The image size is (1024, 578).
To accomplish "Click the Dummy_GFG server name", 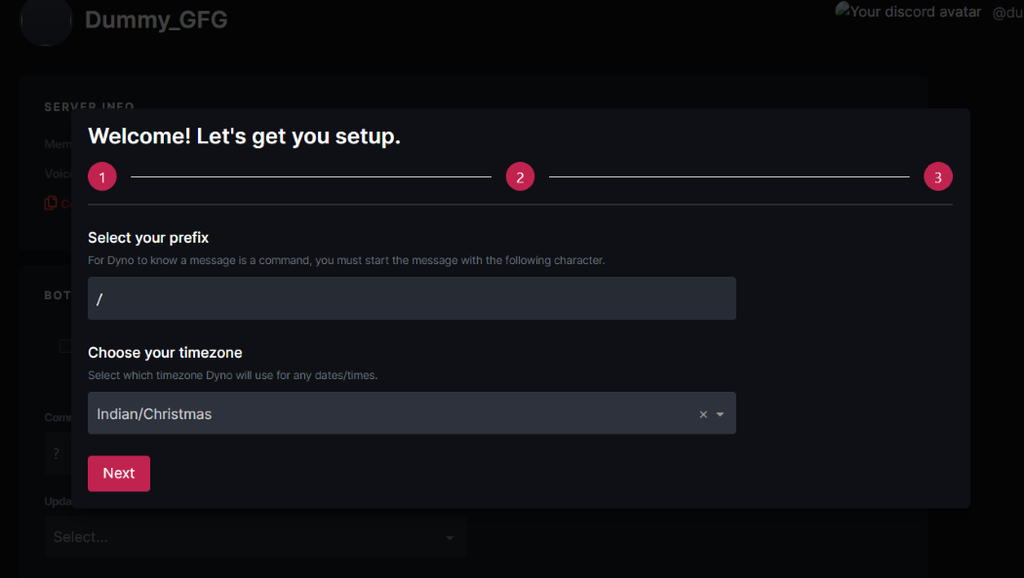I will pos(156,20).
